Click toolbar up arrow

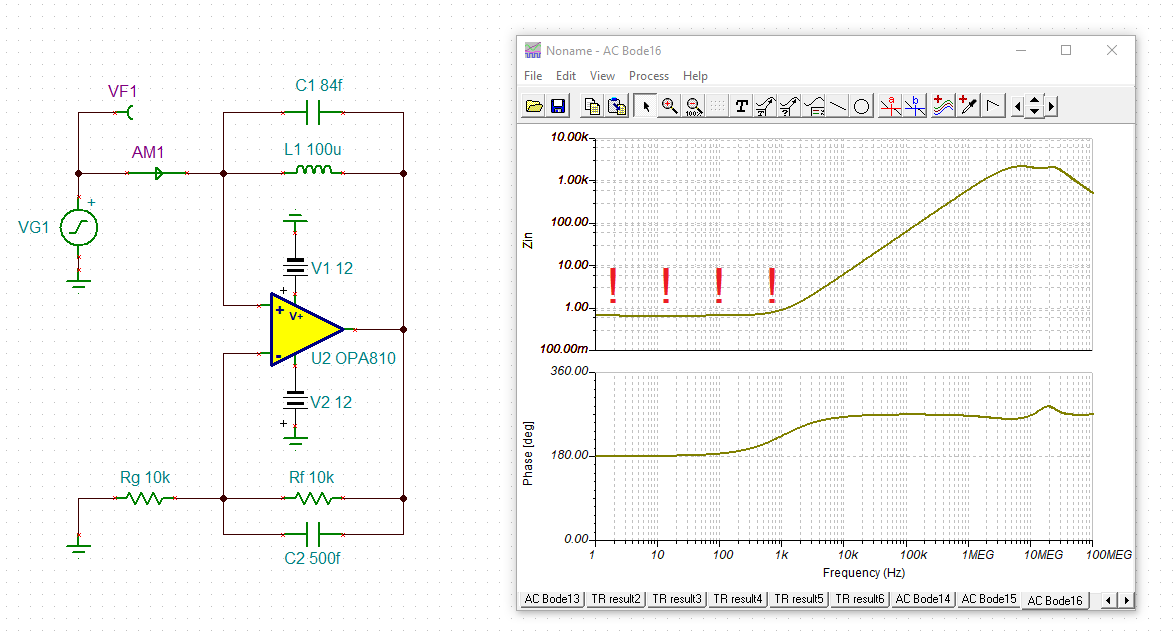tap(1034, 101)
